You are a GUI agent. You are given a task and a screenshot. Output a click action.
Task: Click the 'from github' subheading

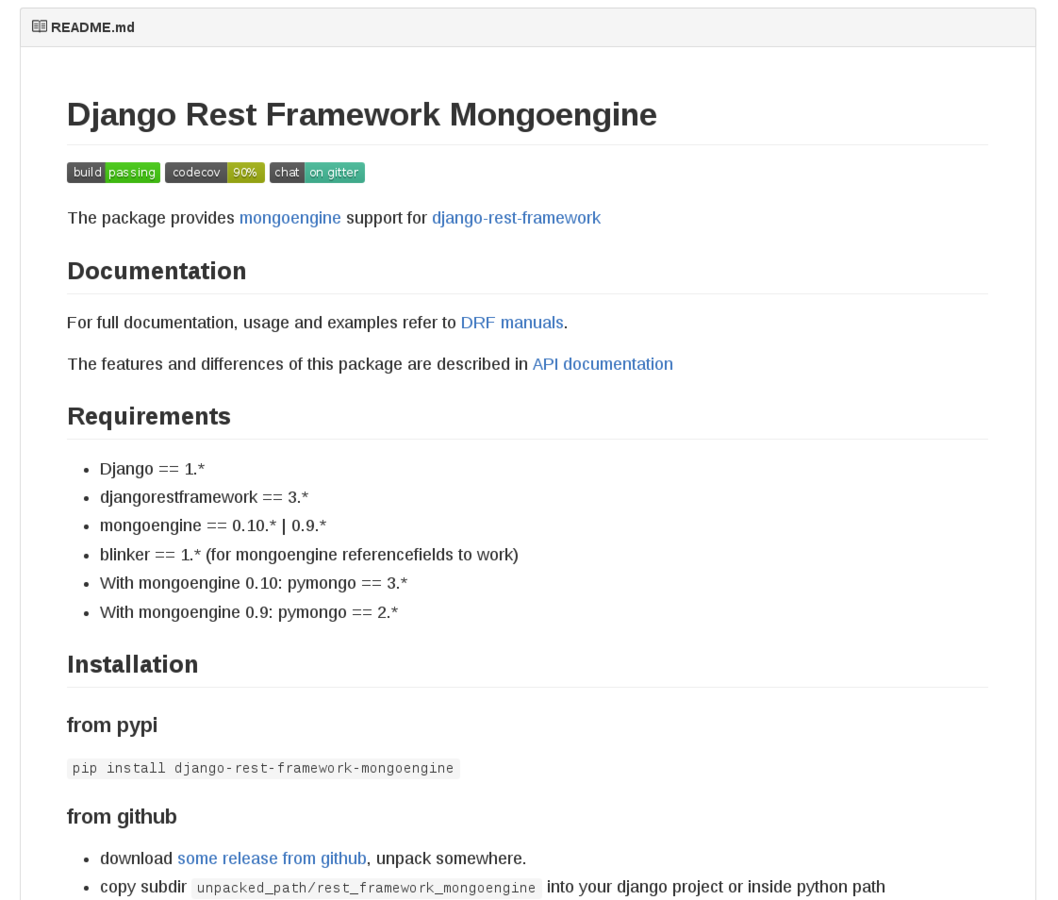(121, 816)
